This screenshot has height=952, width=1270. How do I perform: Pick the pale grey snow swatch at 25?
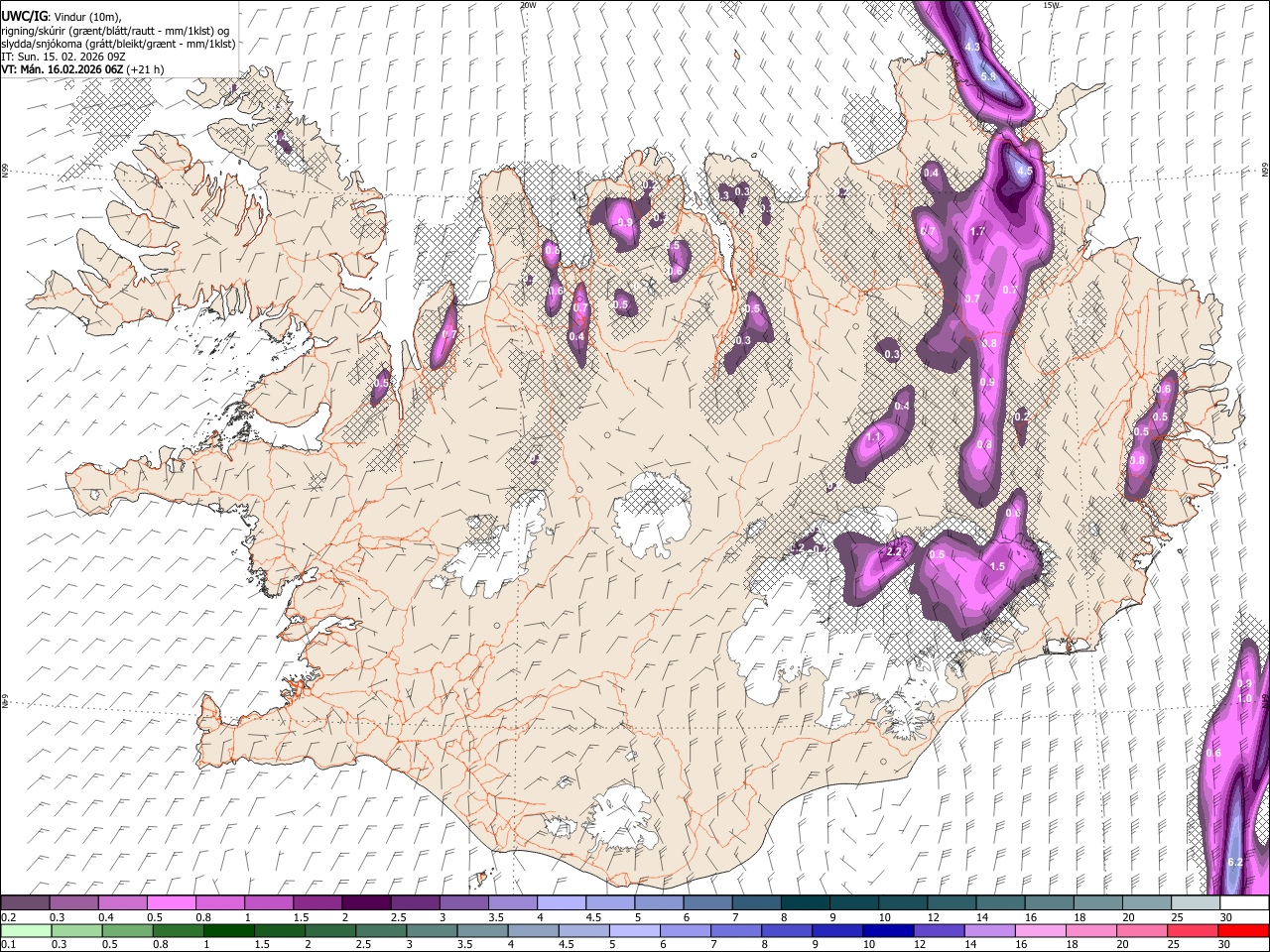(x=1195, y=903)
